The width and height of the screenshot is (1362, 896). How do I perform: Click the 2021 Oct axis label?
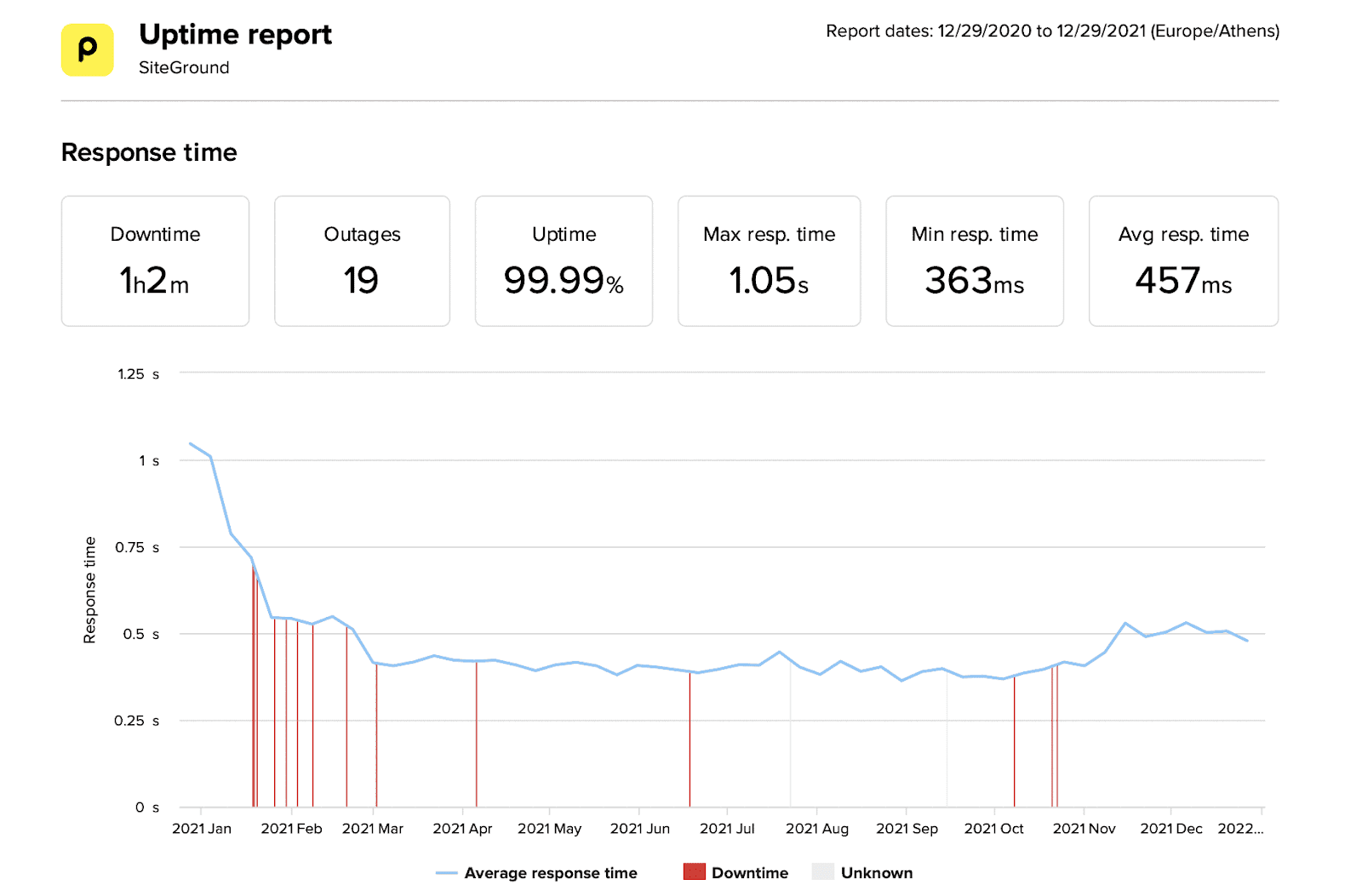pos(993,829)
